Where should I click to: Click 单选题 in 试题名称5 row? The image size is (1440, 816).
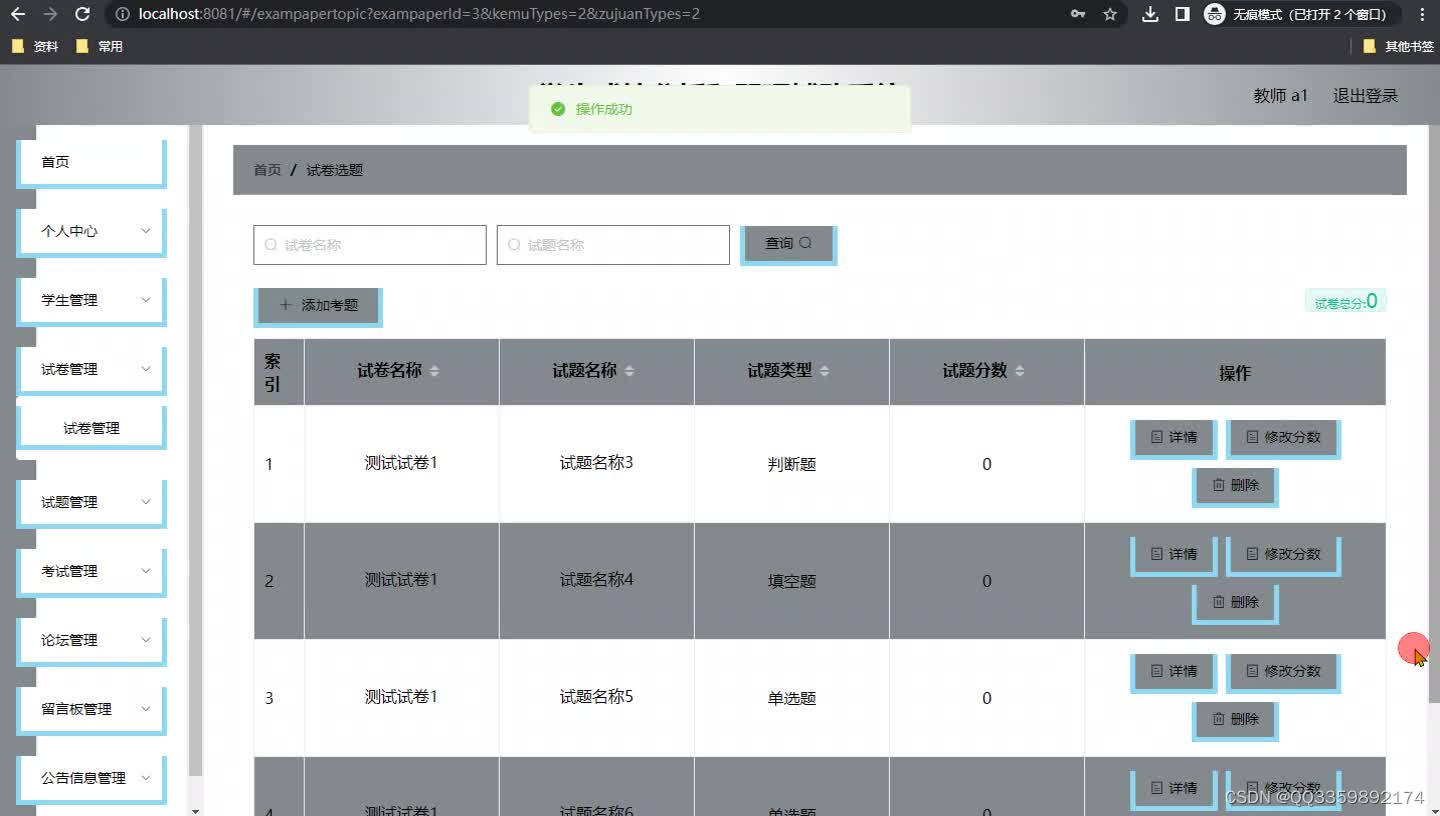(x=792, y=698)
